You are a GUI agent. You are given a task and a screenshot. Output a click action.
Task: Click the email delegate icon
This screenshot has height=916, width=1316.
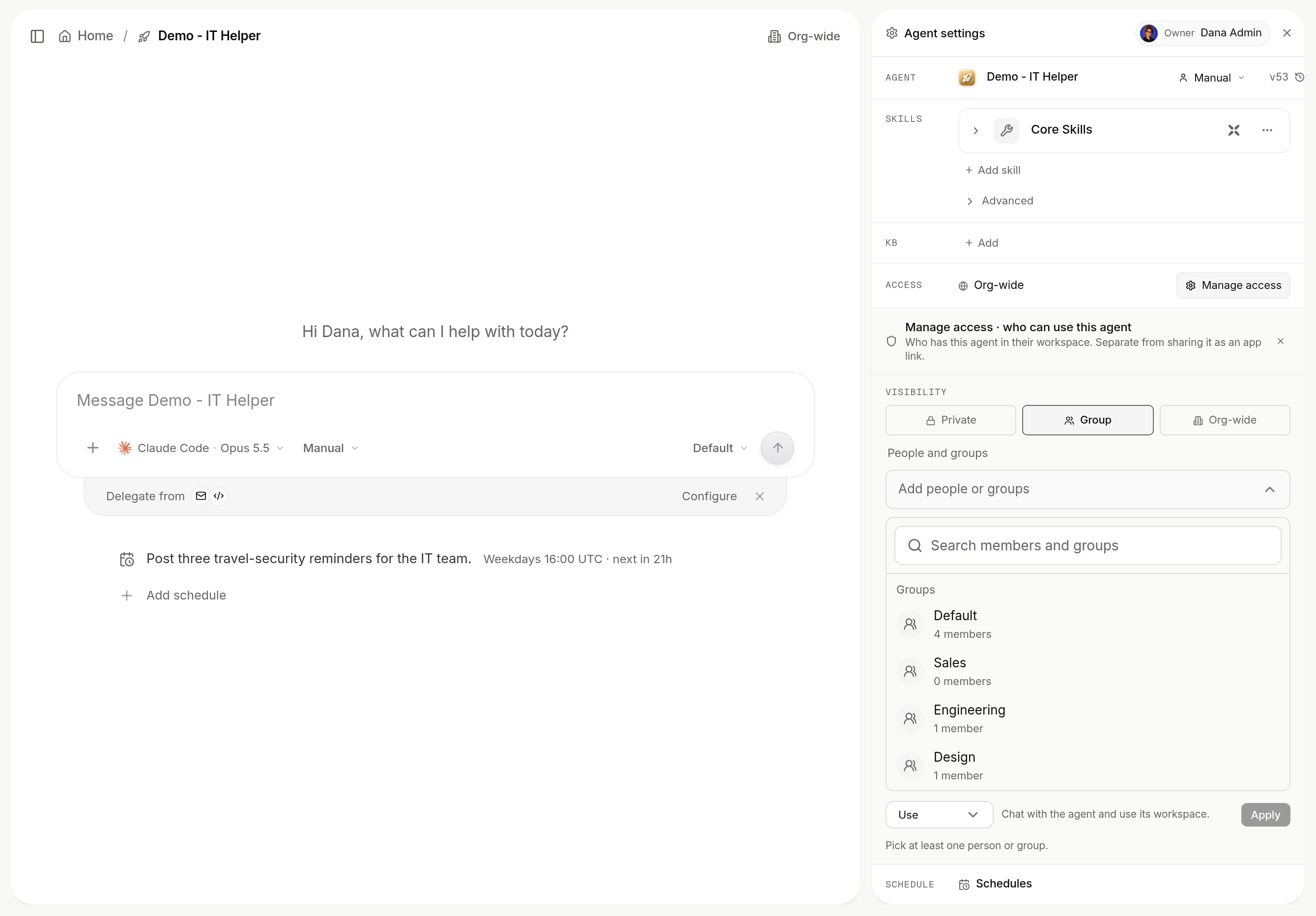pos(200,496)
